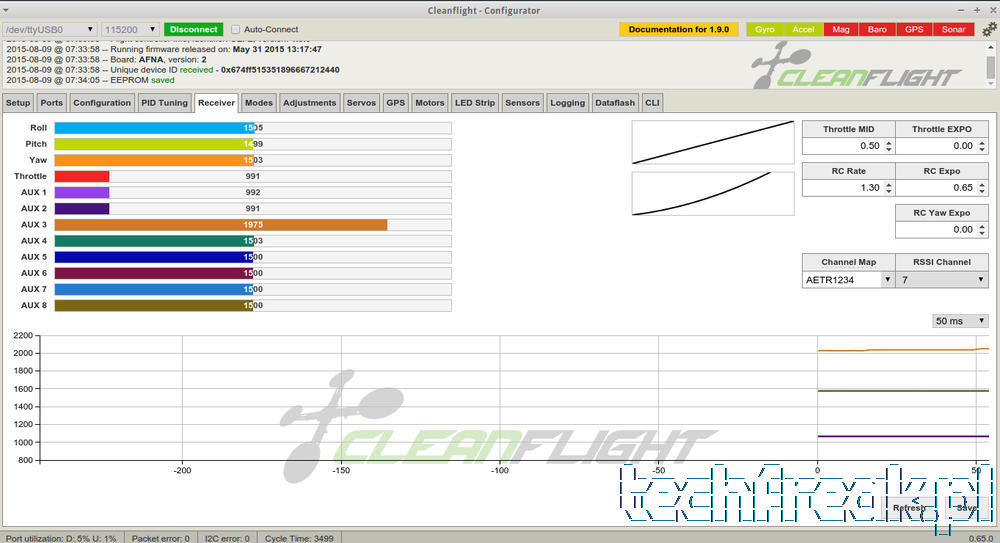
Task: Click the RC expo curve preview graph
Action: [713, 193]
